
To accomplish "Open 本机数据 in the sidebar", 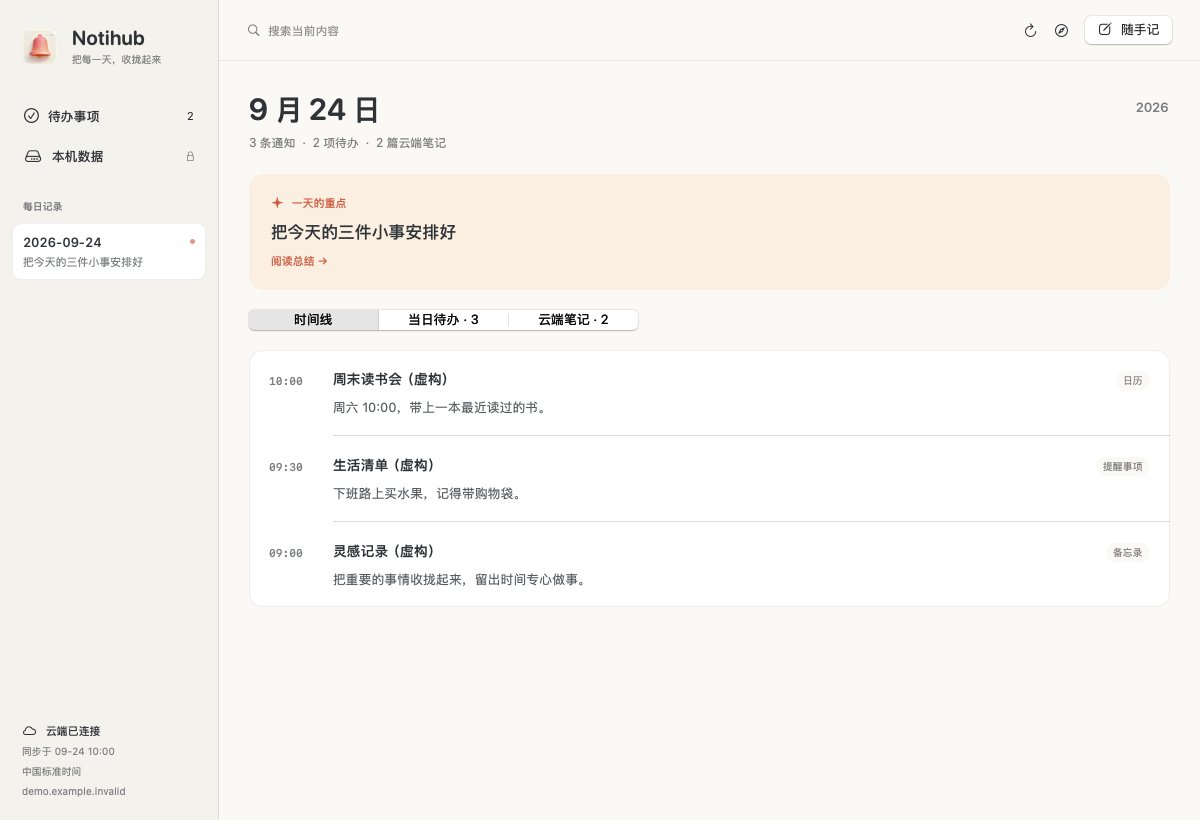I will pyautogui.click(x=109, y=157).
